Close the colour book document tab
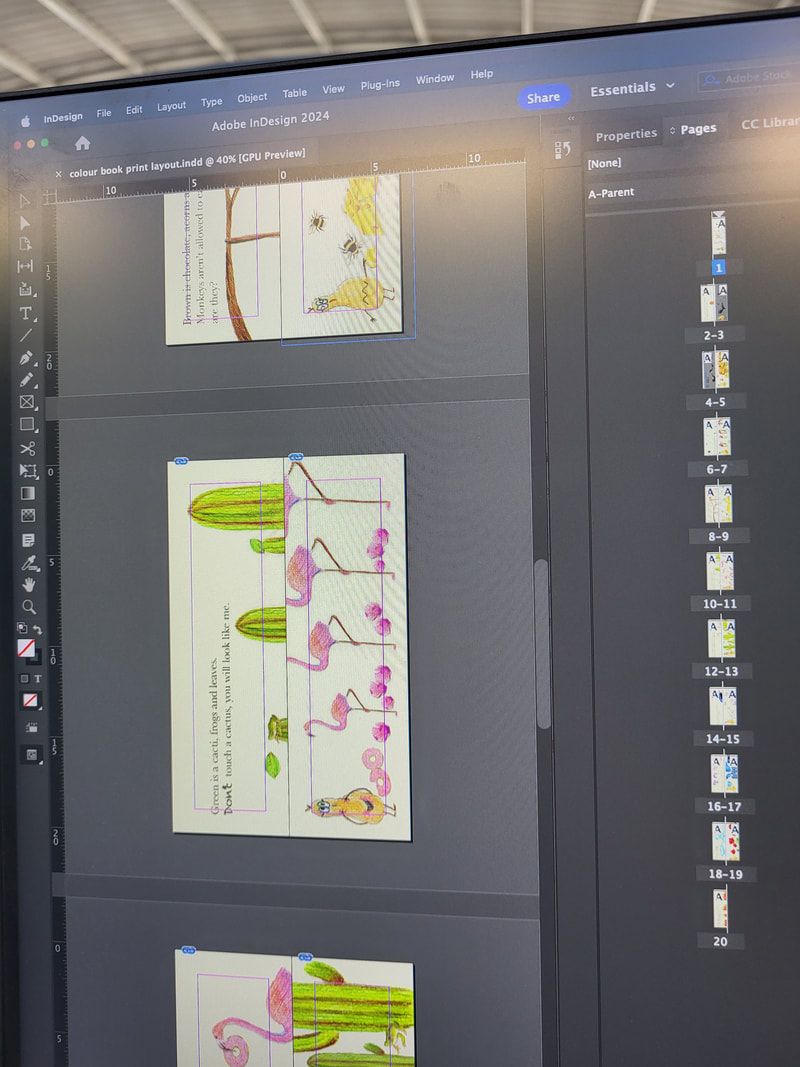The width and height of the screenshot is (800, 1067). click(59, 174)
